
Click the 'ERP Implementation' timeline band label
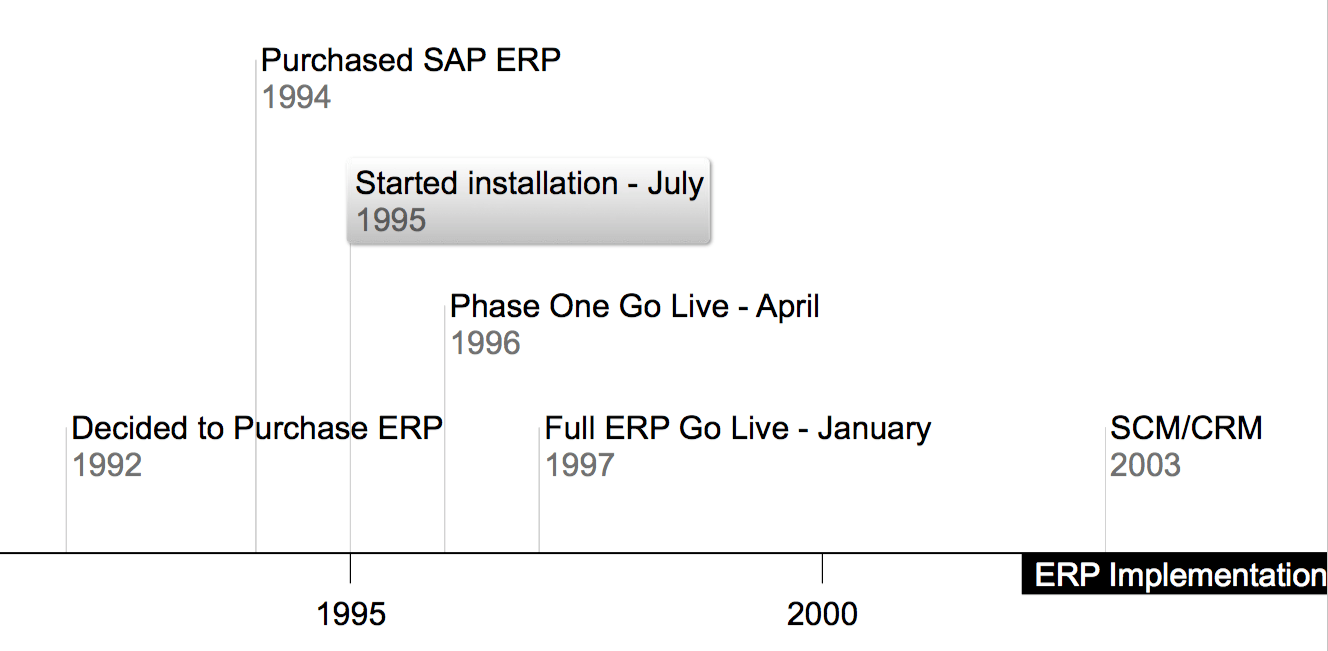tap(1175, 575)
